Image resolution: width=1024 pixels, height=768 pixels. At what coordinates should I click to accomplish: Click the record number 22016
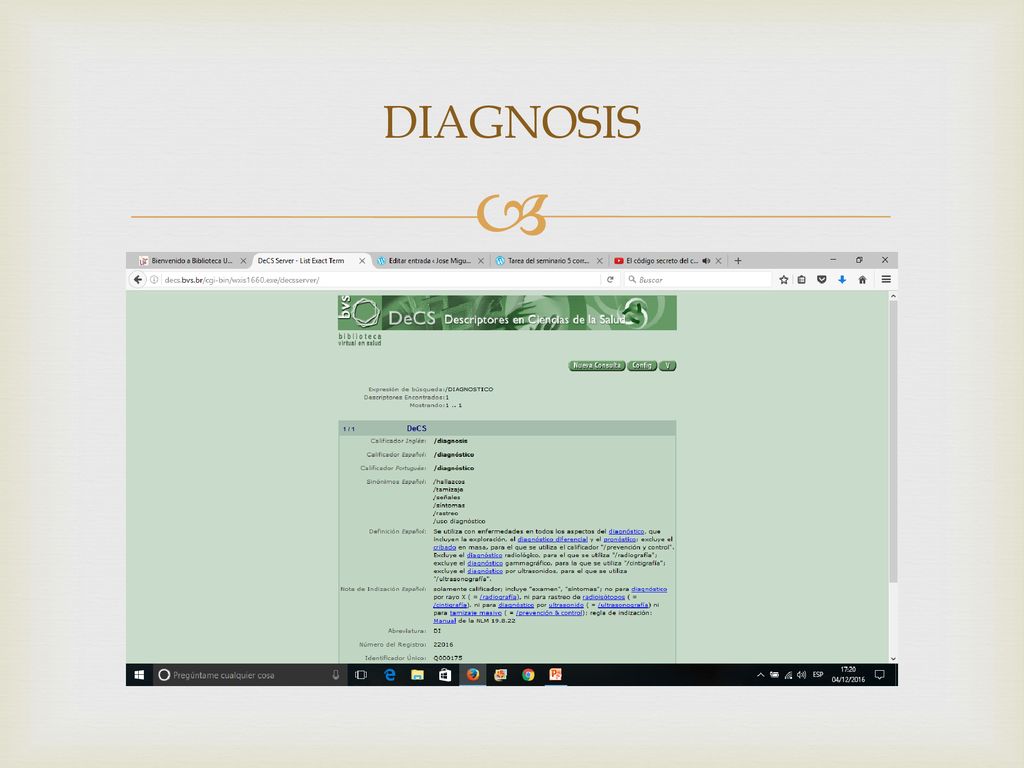point(443,645)
